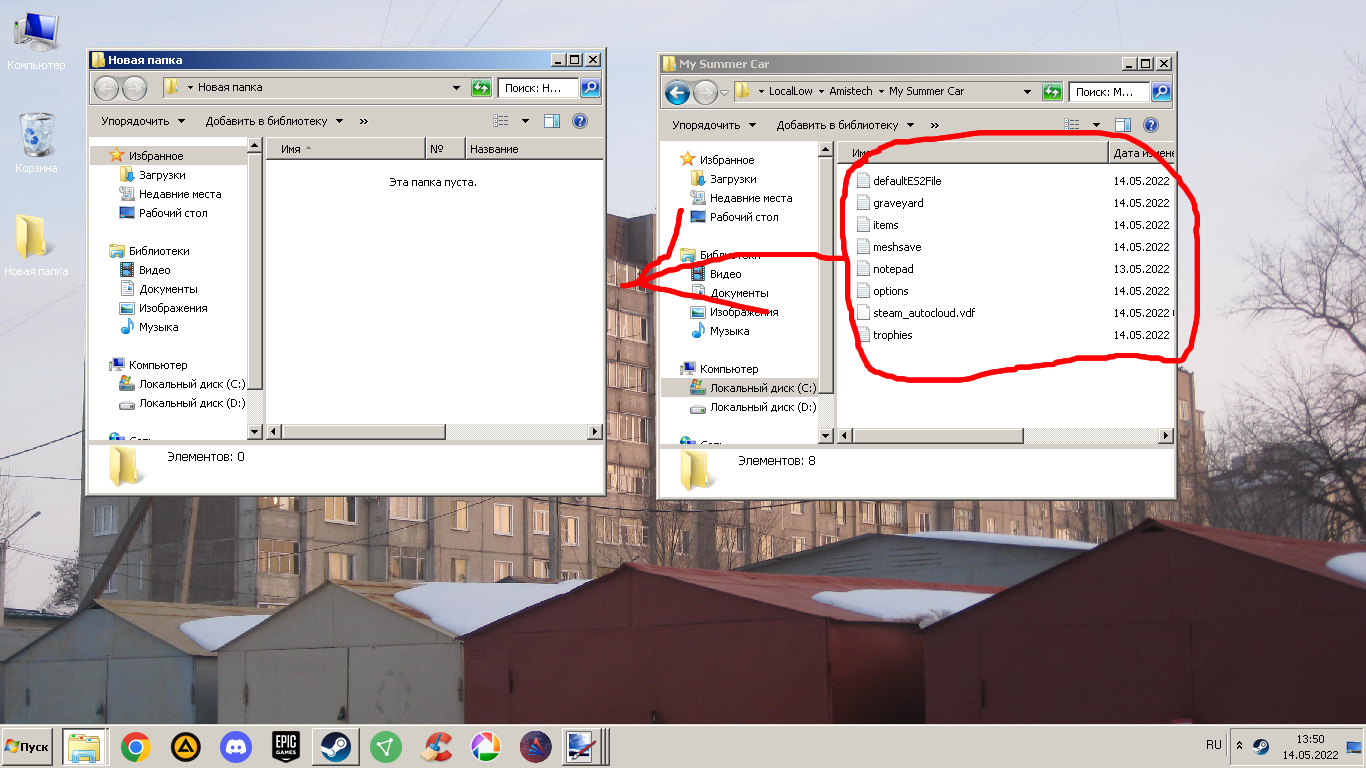1366x768 pixels.
Task: Show more toolbar commands in Новая папка window
Action: (x=363, y=121)
